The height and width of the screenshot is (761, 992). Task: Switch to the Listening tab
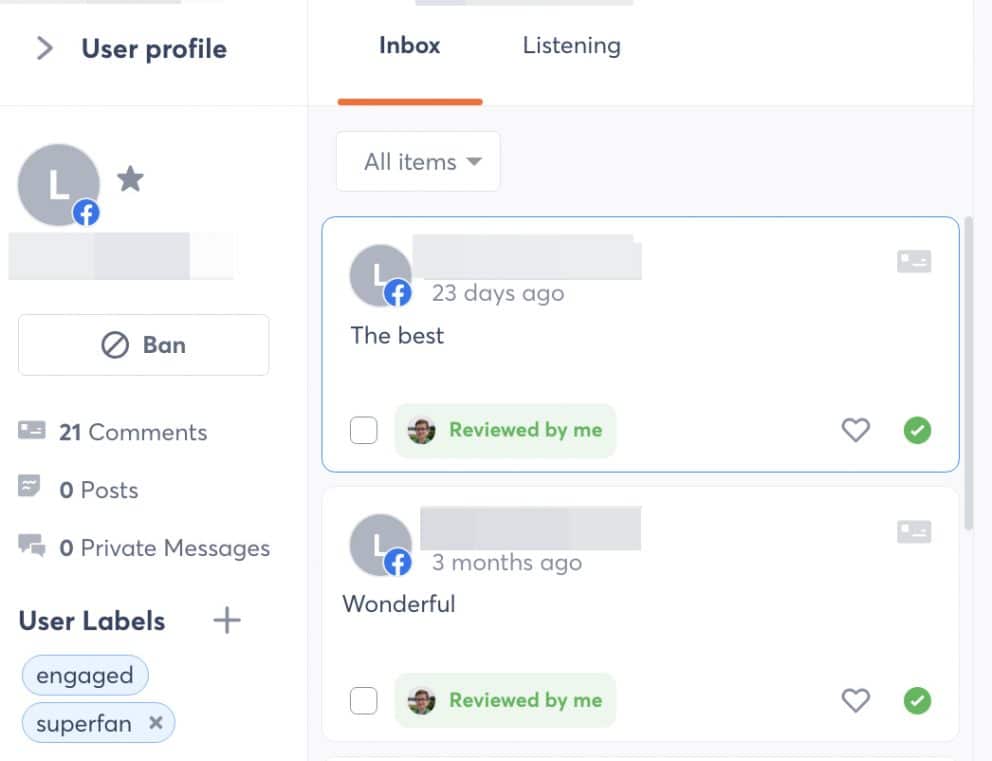point(571,46)
